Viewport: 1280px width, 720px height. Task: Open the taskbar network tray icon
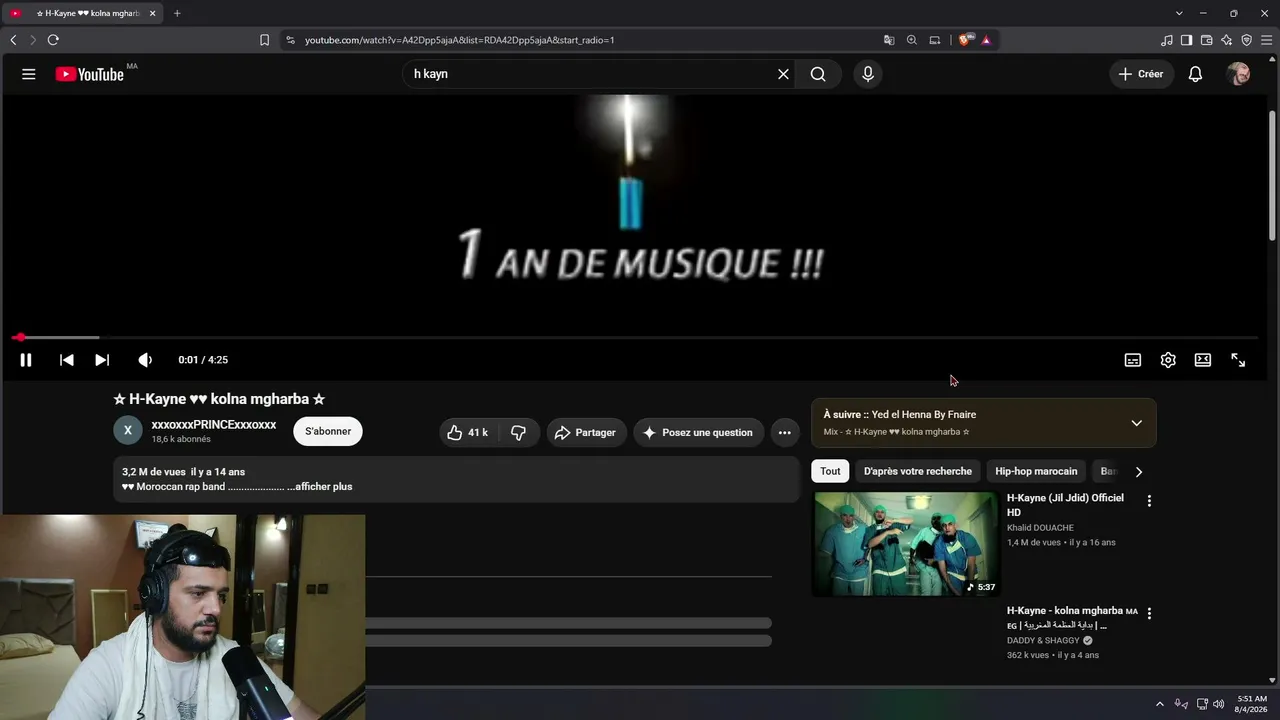[x=1202, y=704]
